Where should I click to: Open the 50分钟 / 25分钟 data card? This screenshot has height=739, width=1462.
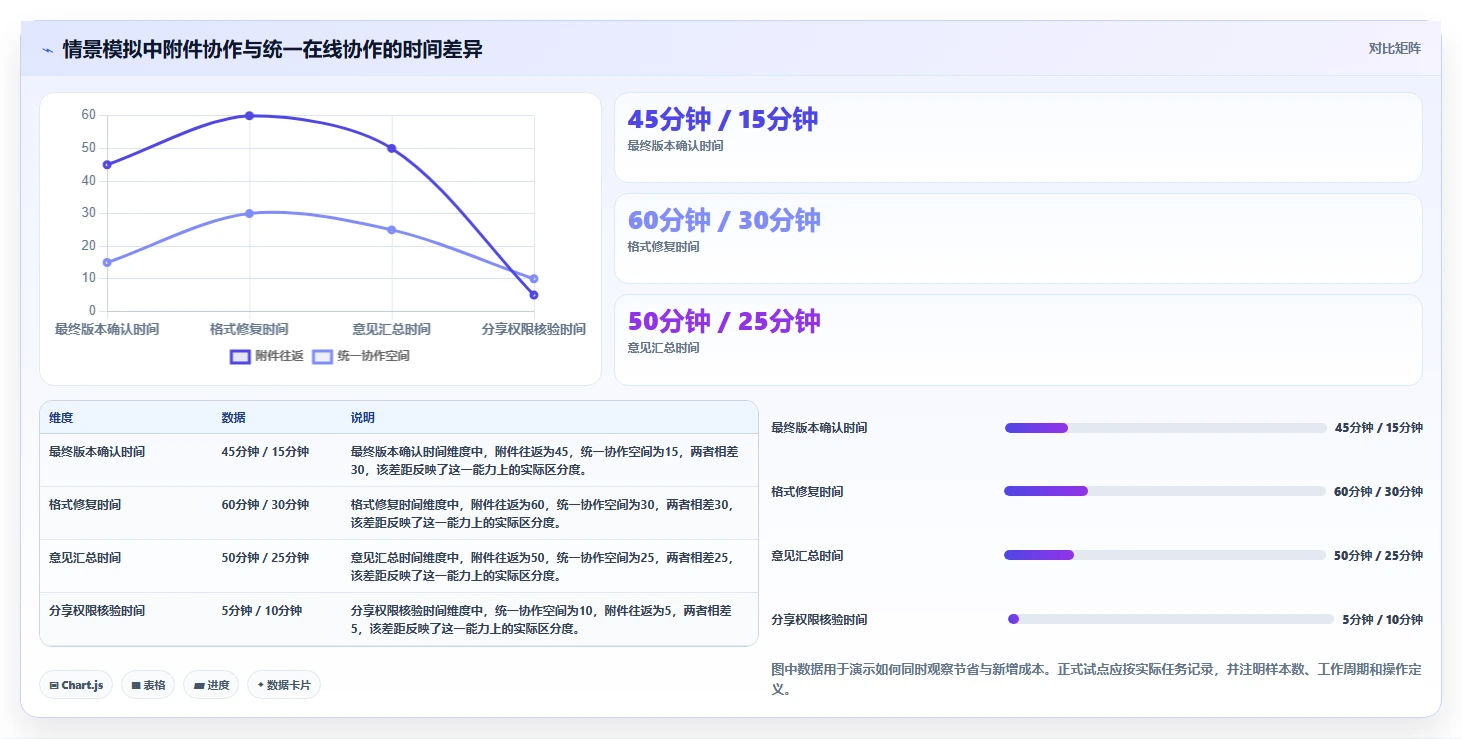[x=1018, y=340]
